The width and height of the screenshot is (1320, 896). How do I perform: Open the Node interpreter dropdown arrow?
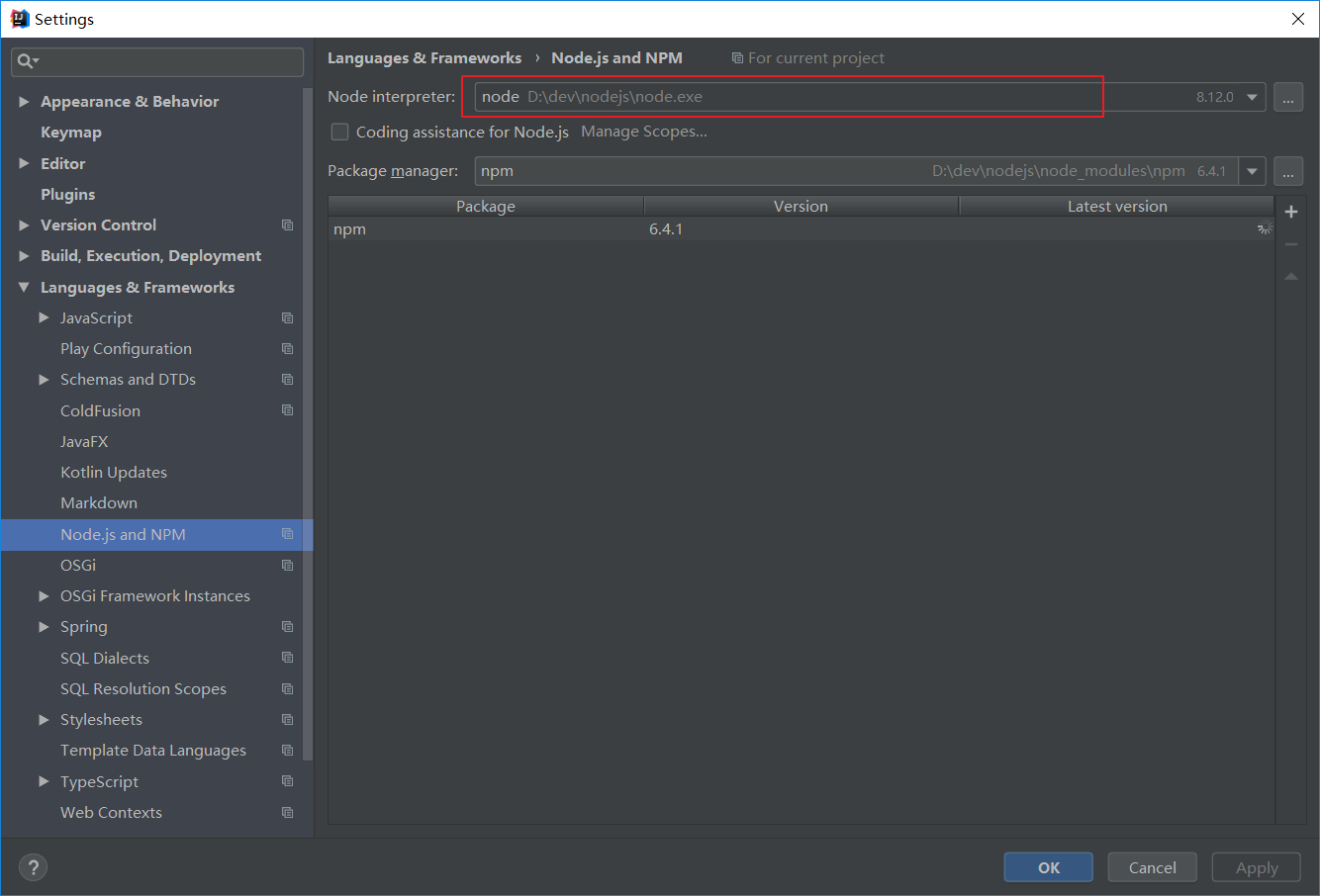[1252, 97]
